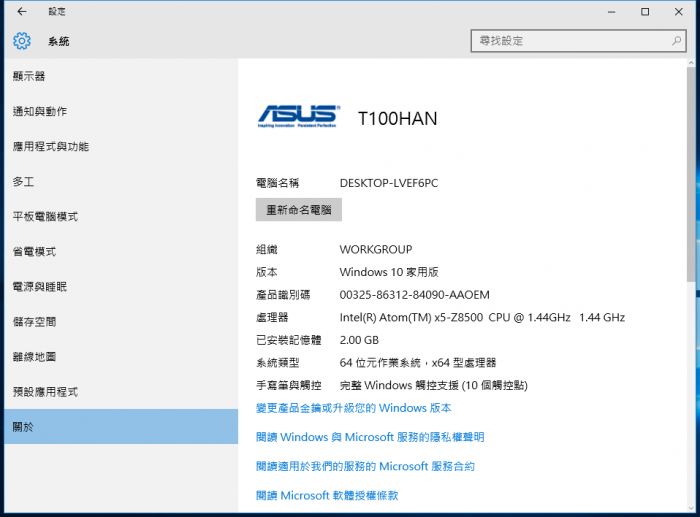
Task: Click the Windows 10 家用版 edition text
Action: click(389, 272)
